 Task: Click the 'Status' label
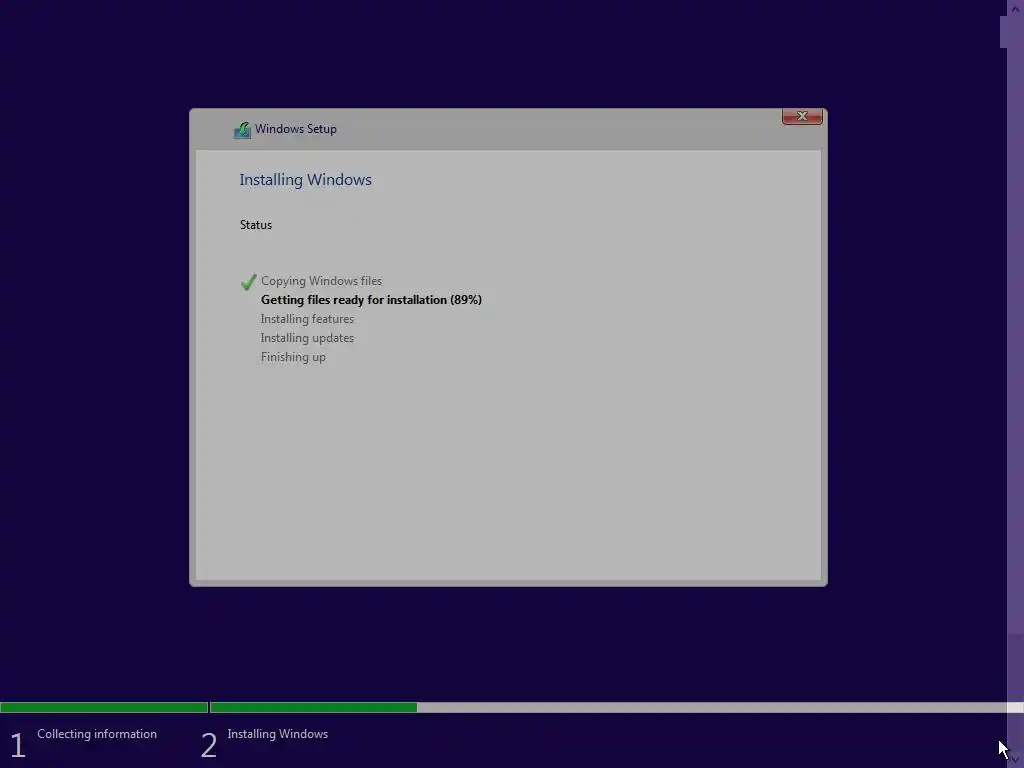[255, 225]
